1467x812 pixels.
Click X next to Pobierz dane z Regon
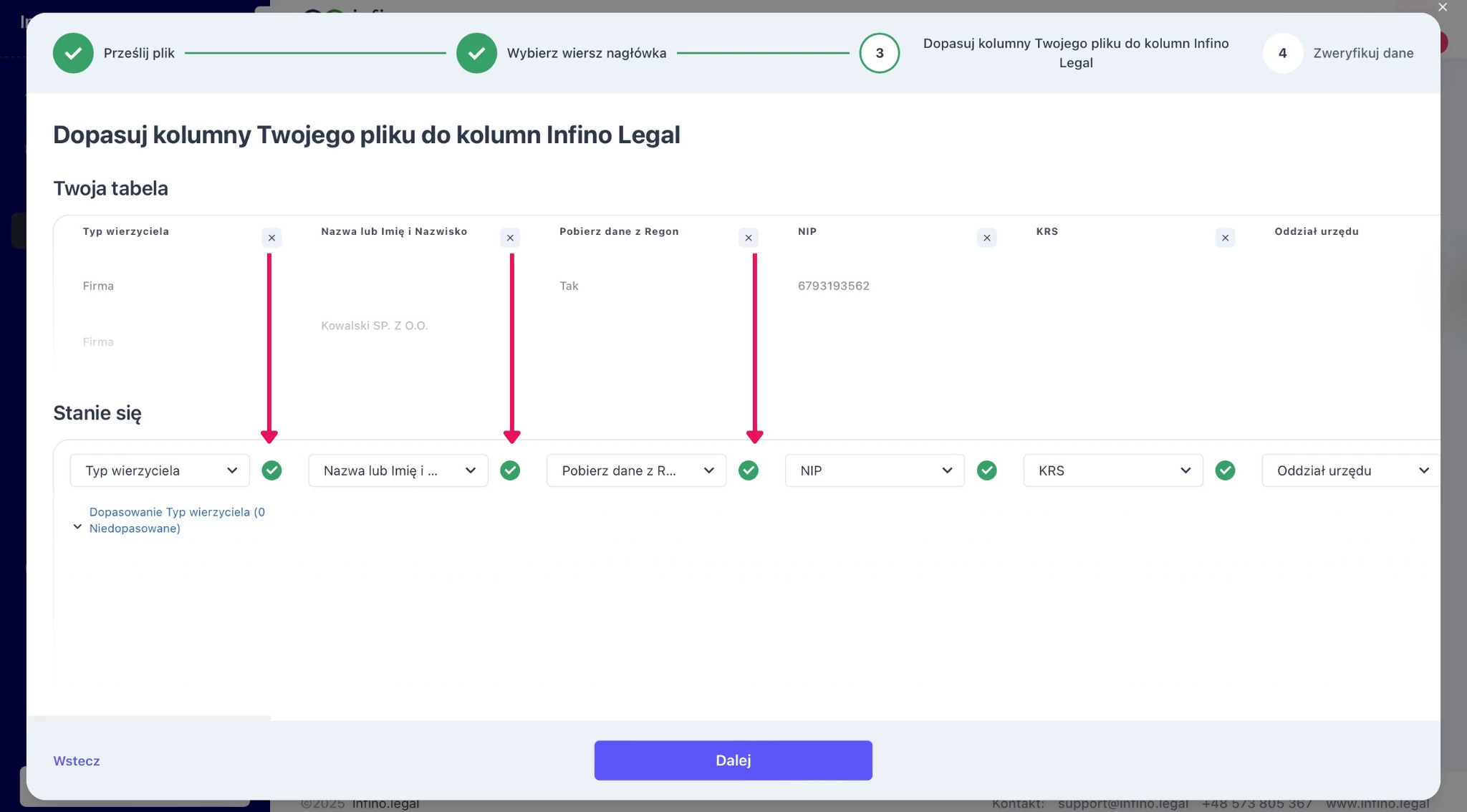pyautogui.click(x=749, y=238)
